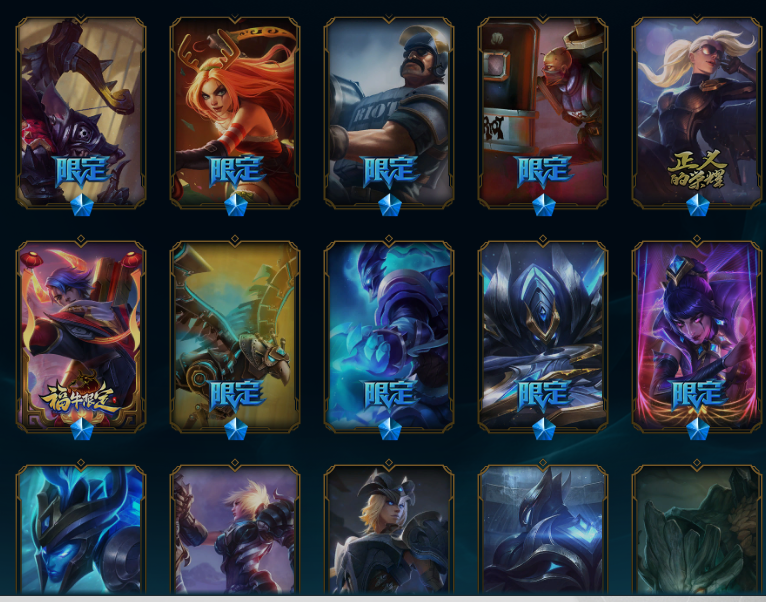
Task: Click blue gem under orange-haired reindeer skin
Action: pos(235,205)
